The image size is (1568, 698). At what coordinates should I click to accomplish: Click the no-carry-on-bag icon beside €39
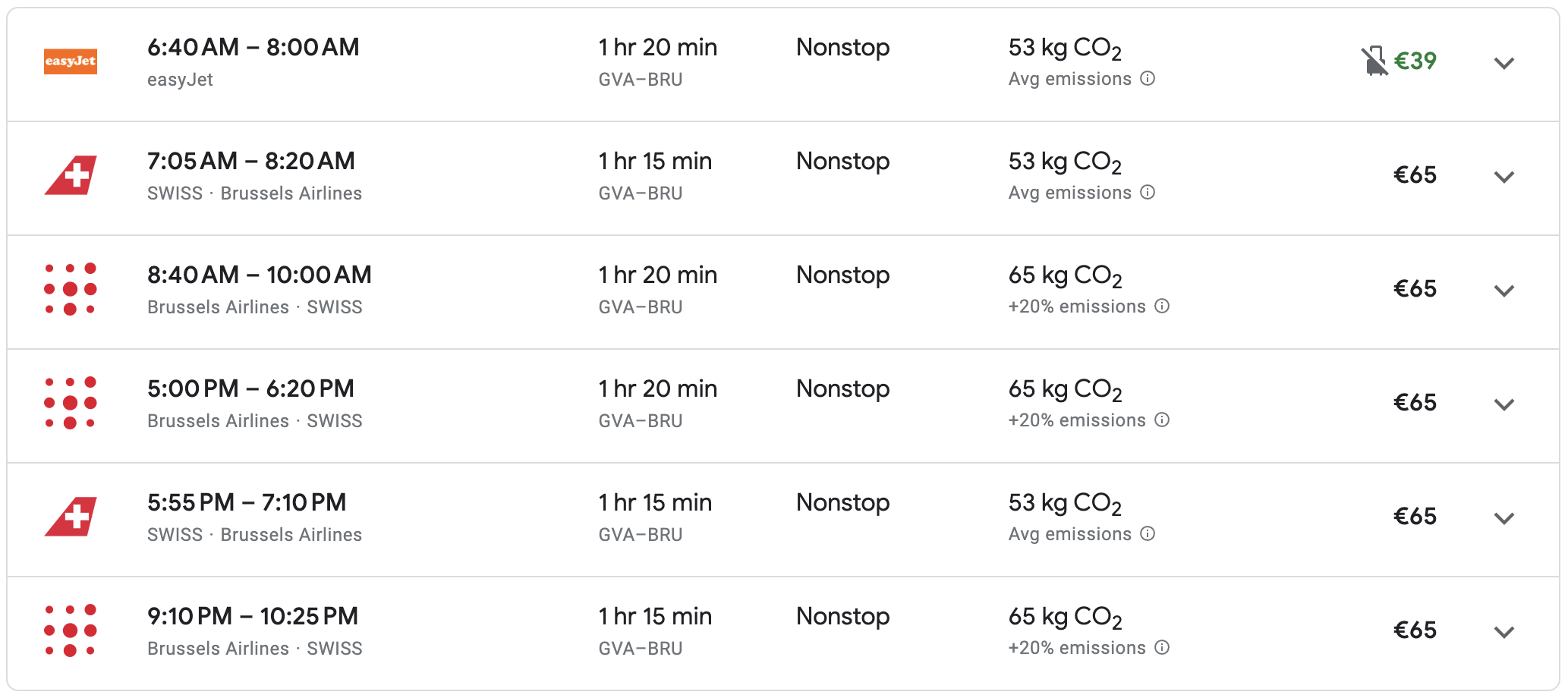pos(1374,61)
